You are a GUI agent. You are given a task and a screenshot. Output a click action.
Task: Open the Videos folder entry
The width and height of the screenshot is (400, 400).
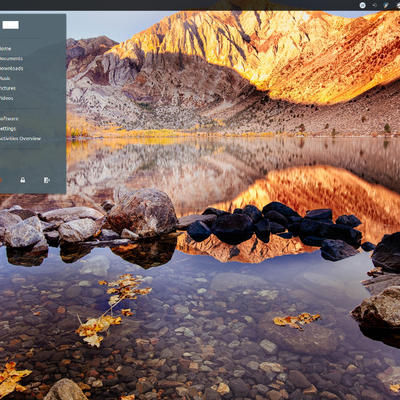click(x=7, y=98)
